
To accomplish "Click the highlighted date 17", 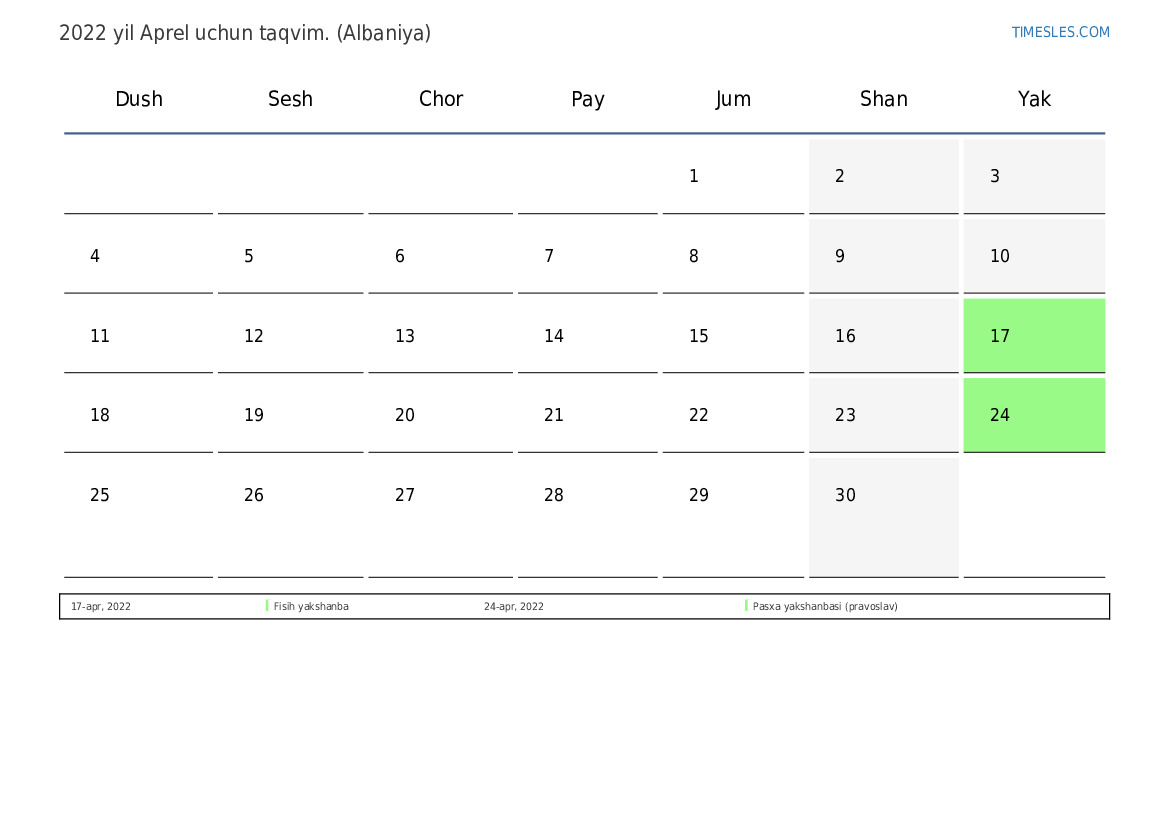I will coord(1000,336).
